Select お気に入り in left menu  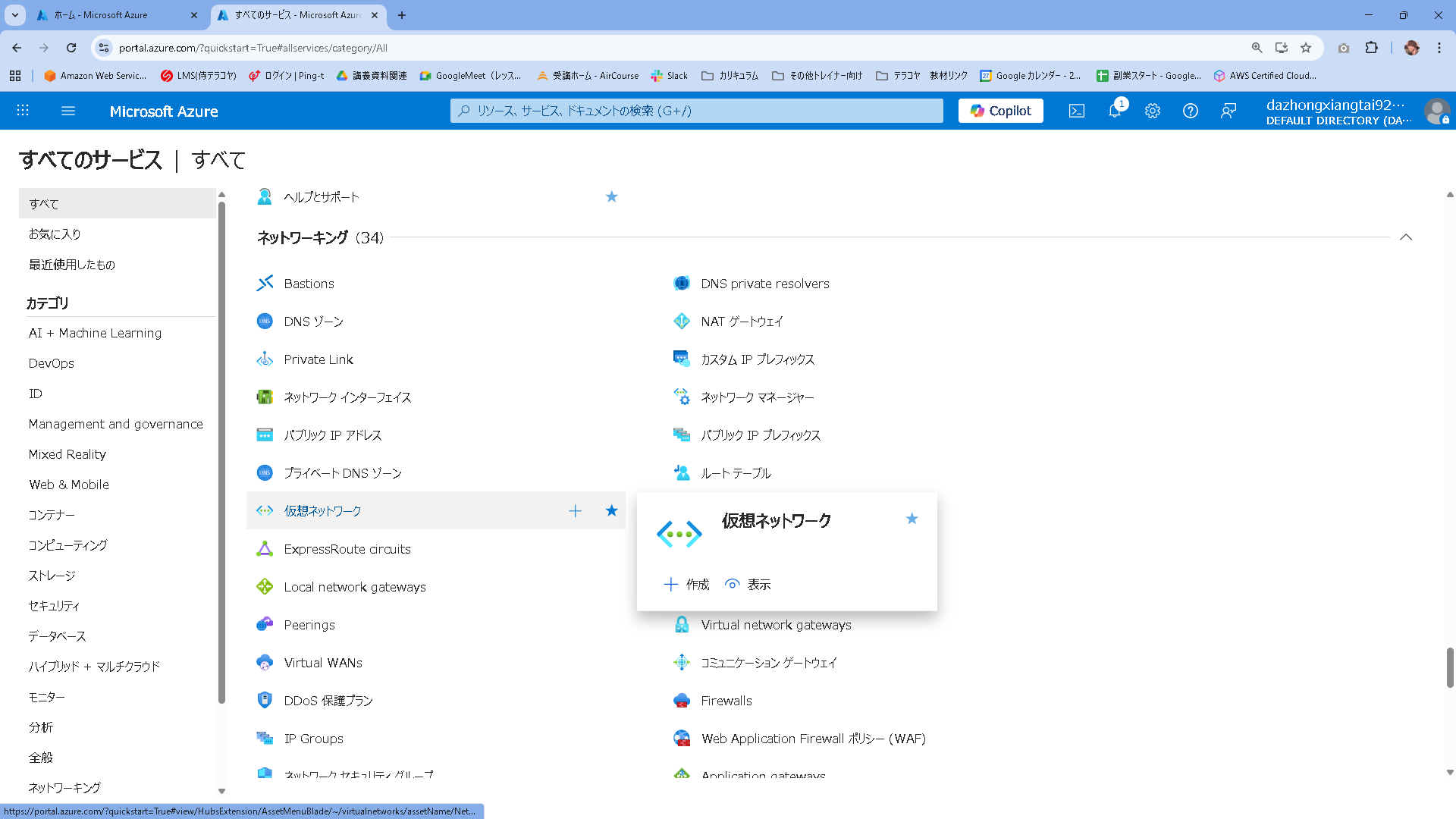coord(55,234)
